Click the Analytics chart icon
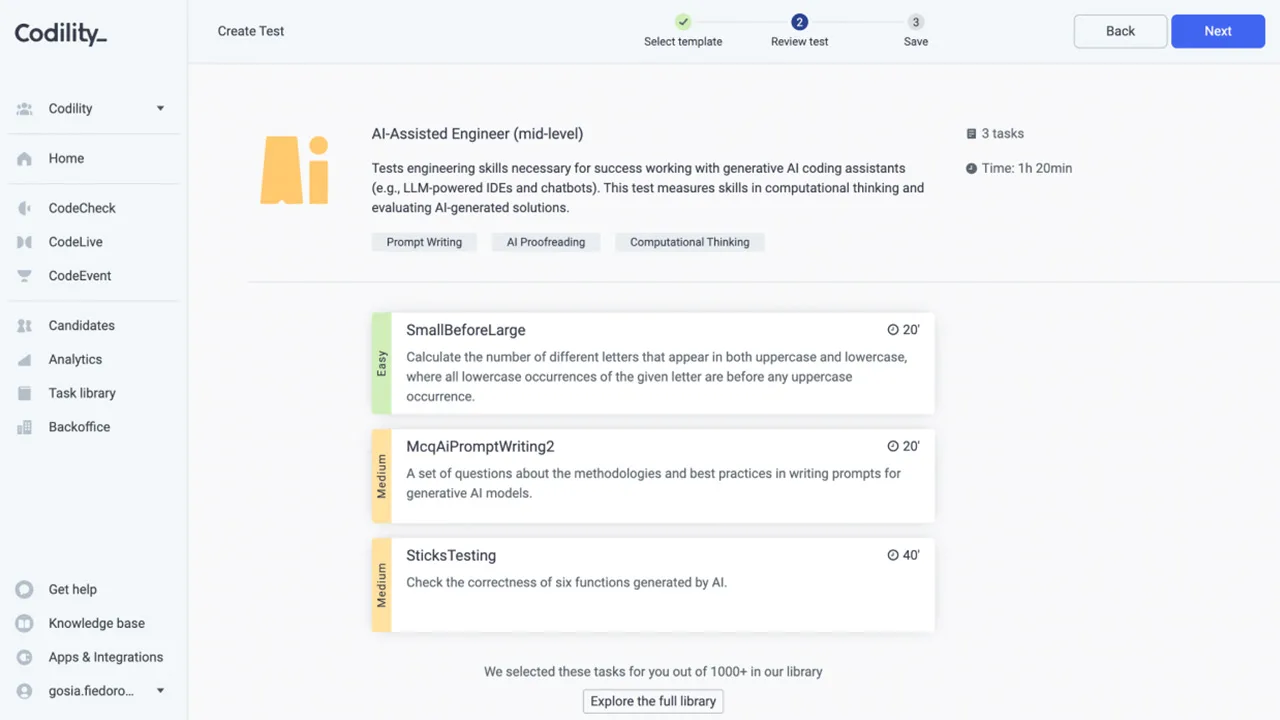The image size is (1280, 720). pos(25,360)
